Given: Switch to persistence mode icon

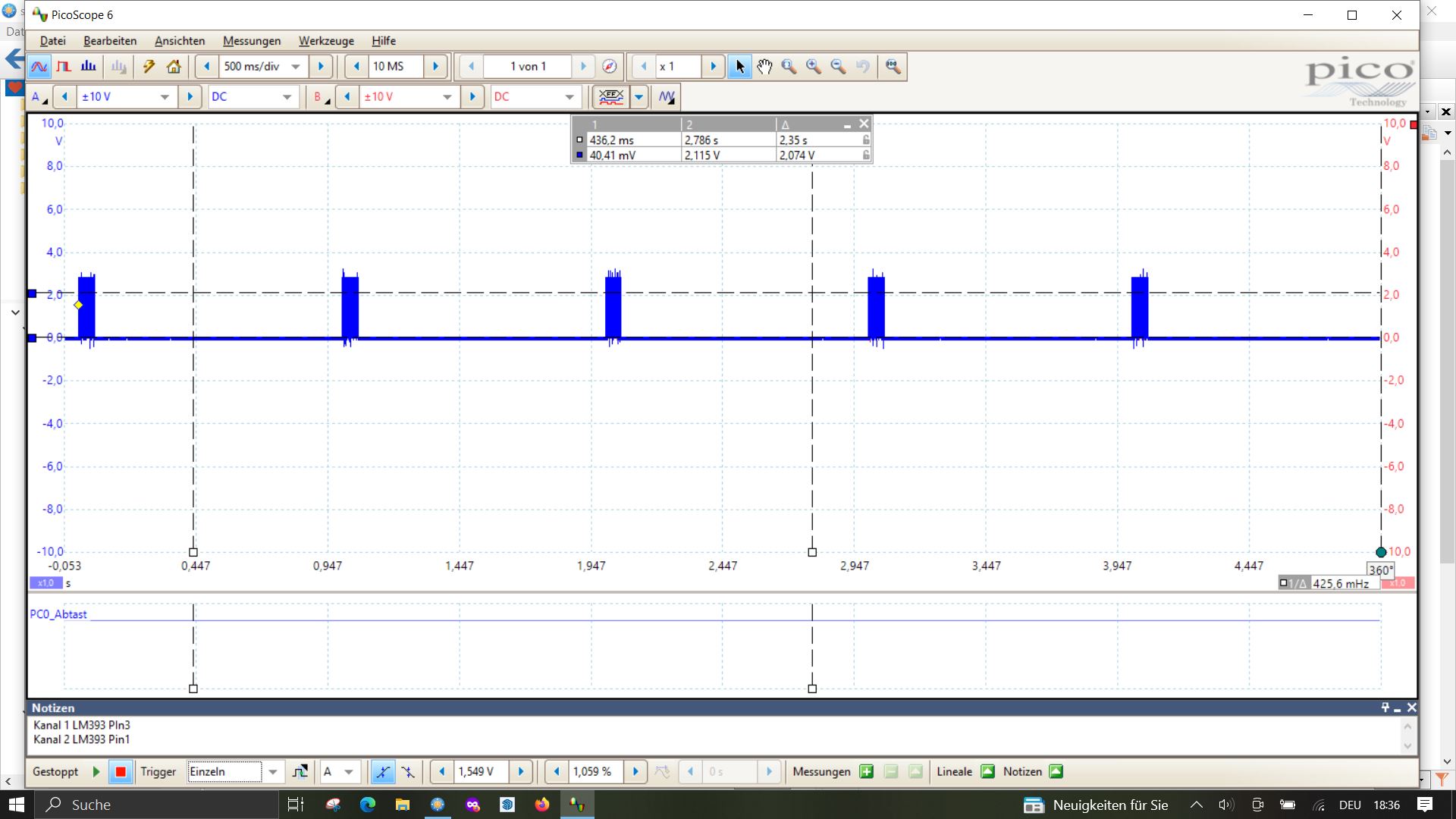Looking at the screenshot, I should pos(64,67).
